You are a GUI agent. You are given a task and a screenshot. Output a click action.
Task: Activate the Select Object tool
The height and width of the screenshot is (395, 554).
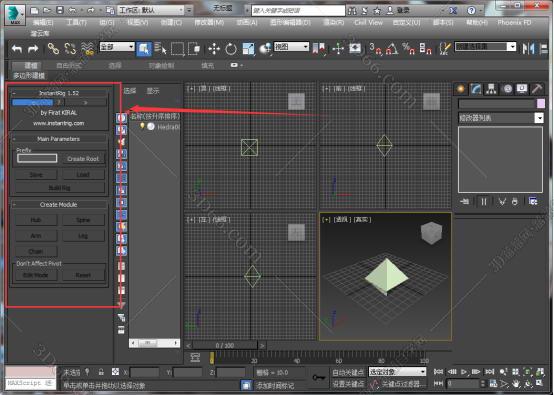[x=144, y=48]
